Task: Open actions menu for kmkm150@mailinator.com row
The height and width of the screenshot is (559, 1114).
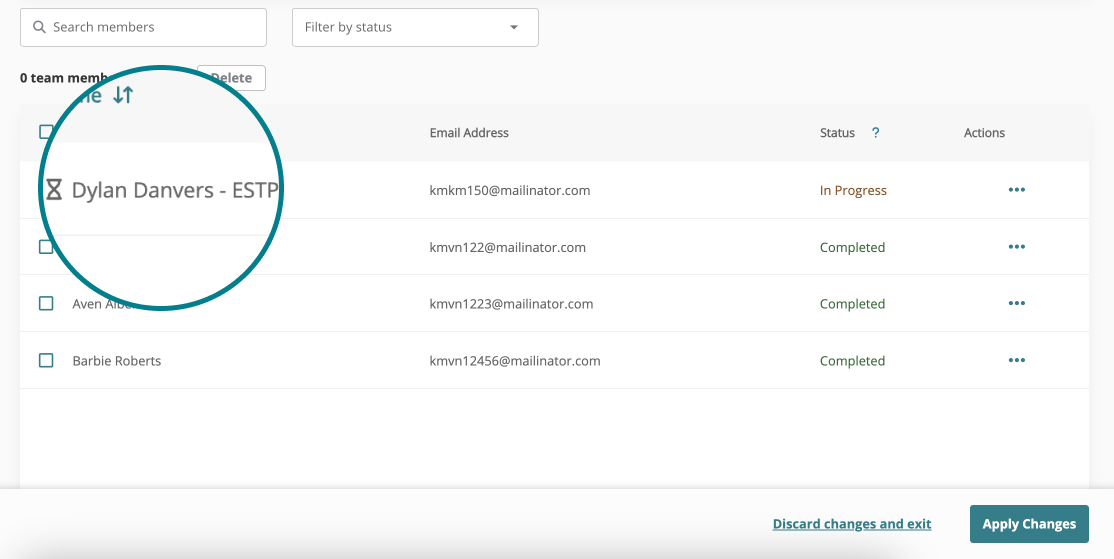Action: point(1017,190)
